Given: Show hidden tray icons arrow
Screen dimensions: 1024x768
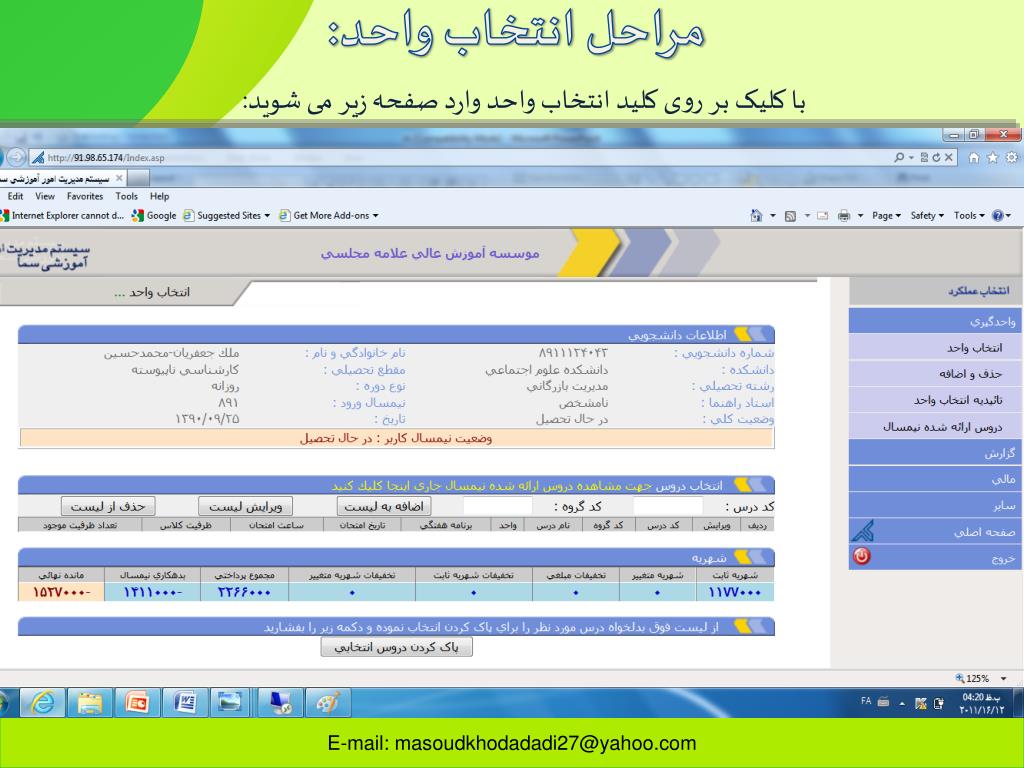Looking at the screenshot, I should (x=902, y=703).
